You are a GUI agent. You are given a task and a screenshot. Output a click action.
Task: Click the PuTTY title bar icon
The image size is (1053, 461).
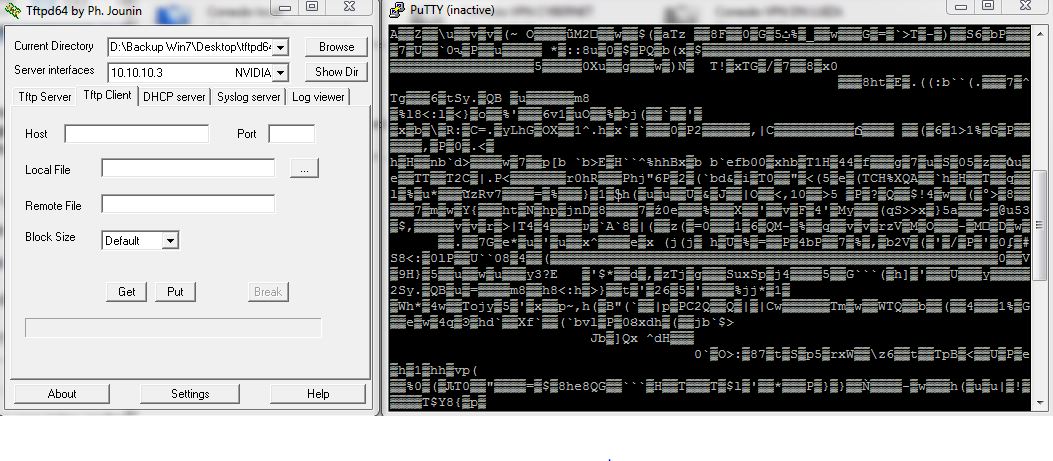(397, 10)
